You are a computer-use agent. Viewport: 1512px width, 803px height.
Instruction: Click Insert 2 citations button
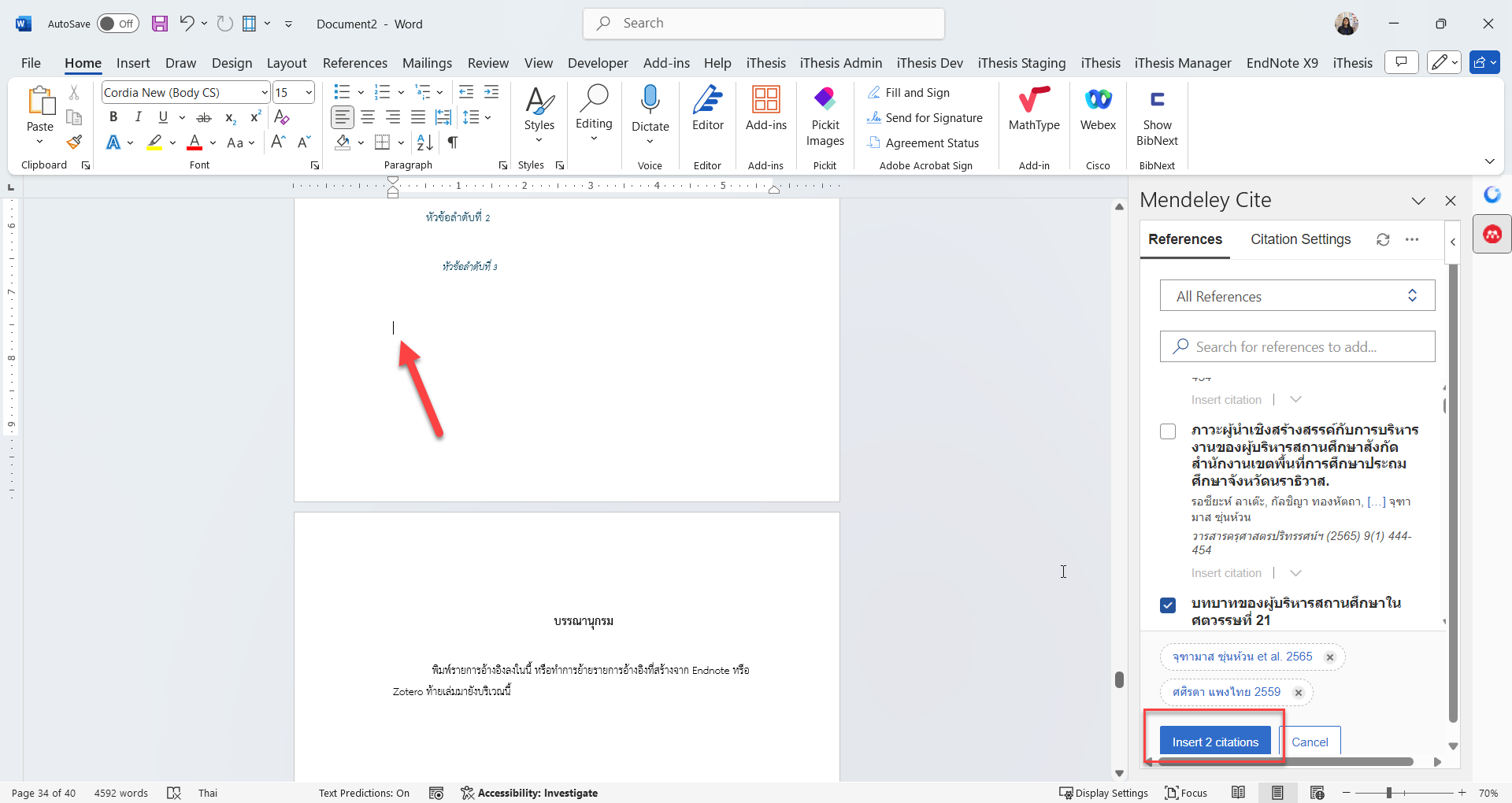pos(1215,742)
